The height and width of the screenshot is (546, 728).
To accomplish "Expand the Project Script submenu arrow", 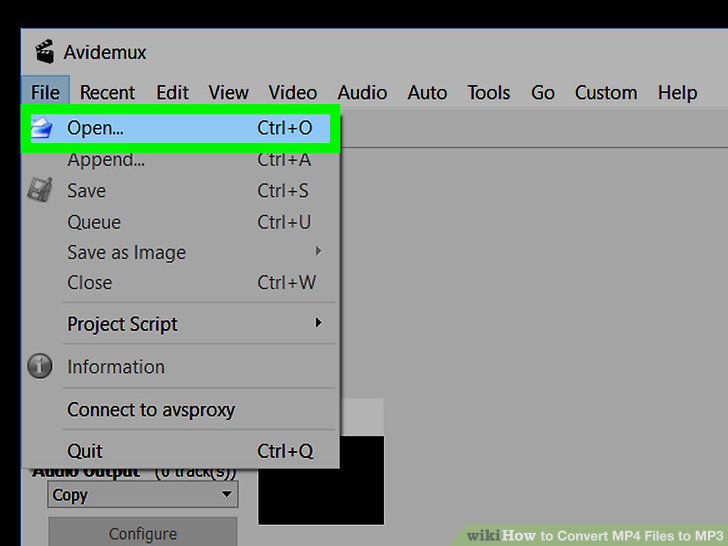I will click(319, 323).
